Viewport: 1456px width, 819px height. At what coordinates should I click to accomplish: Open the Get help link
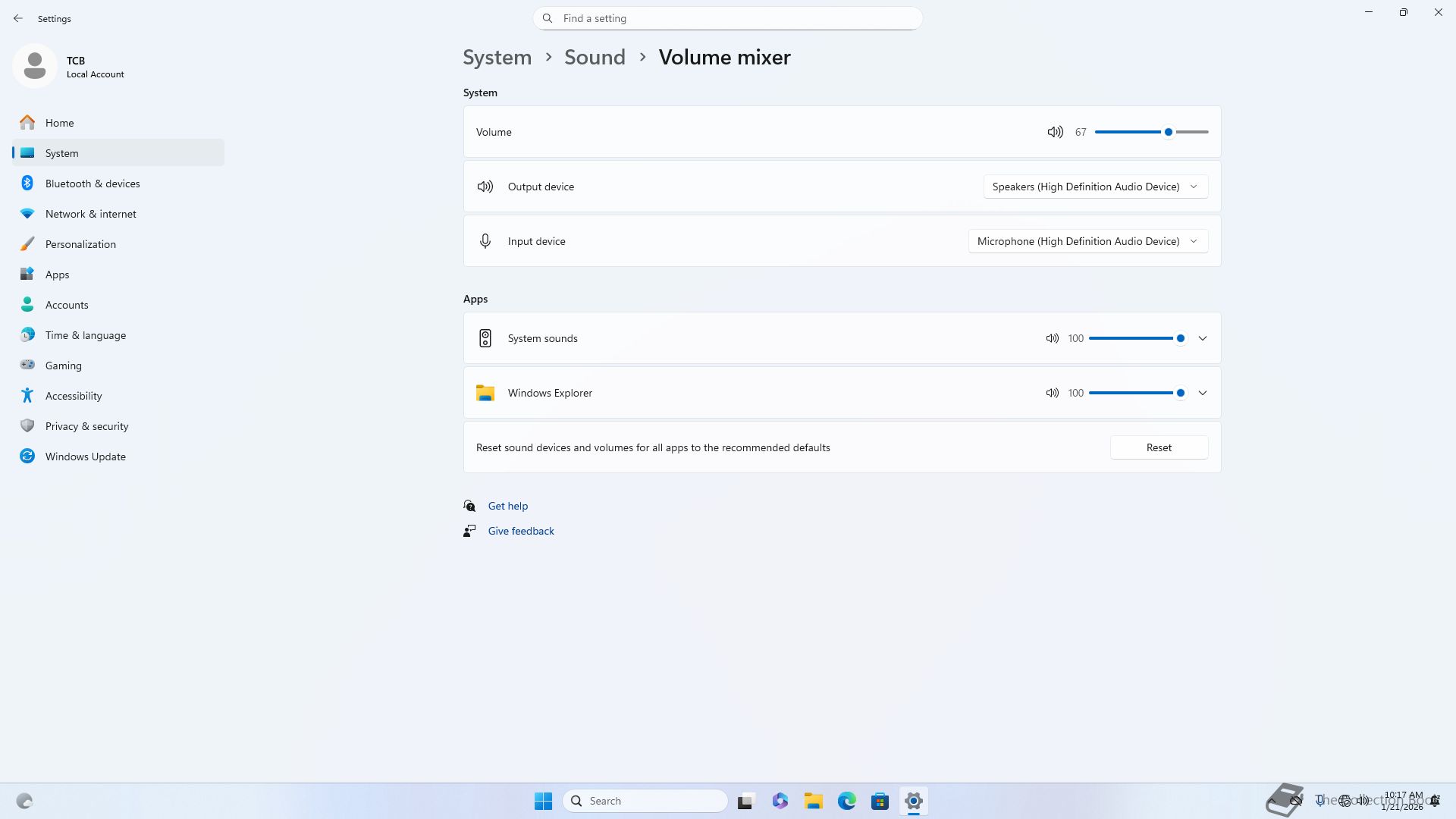(507, 506)
